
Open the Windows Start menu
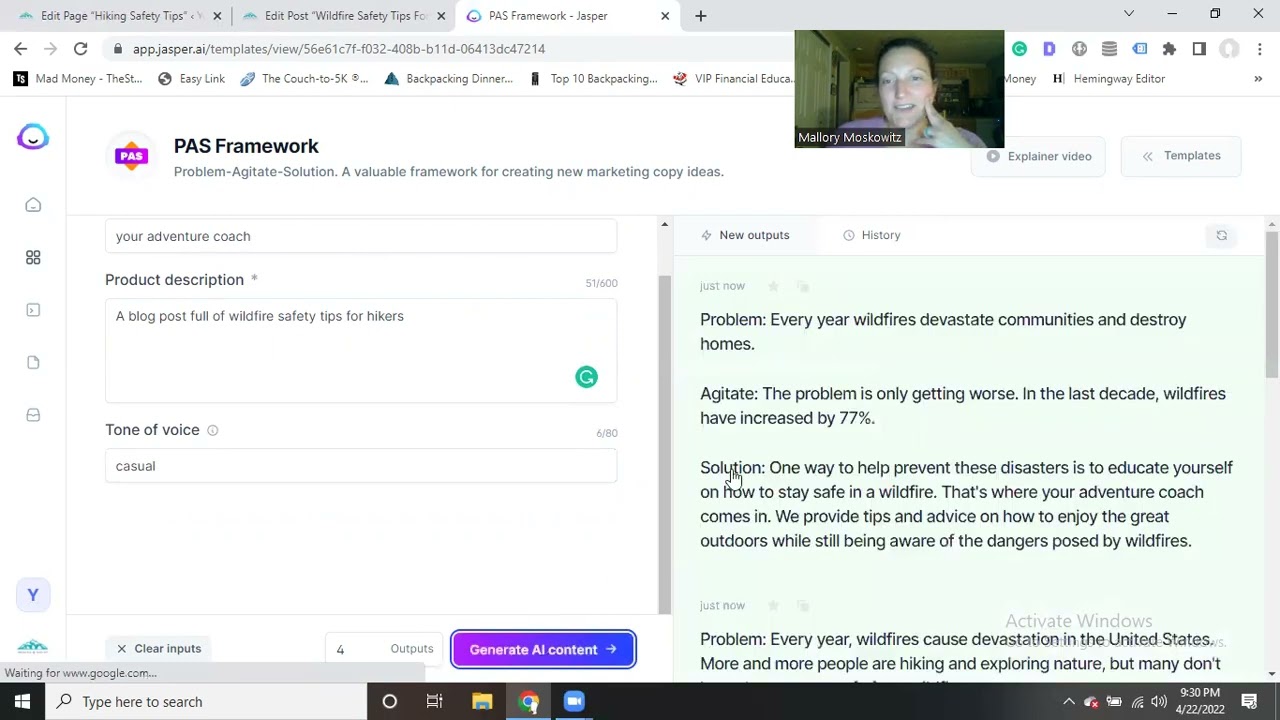[x=22, y=701]
